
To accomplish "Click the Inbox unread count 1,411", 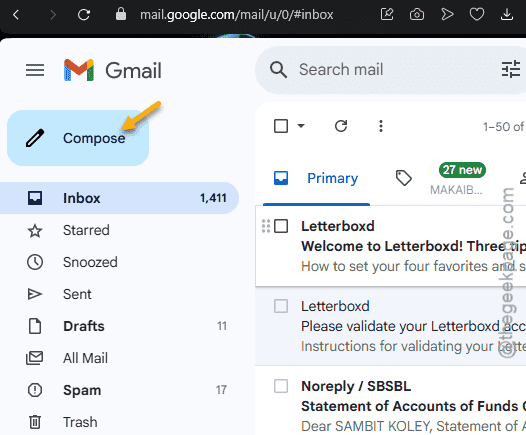I will point(213,198).
